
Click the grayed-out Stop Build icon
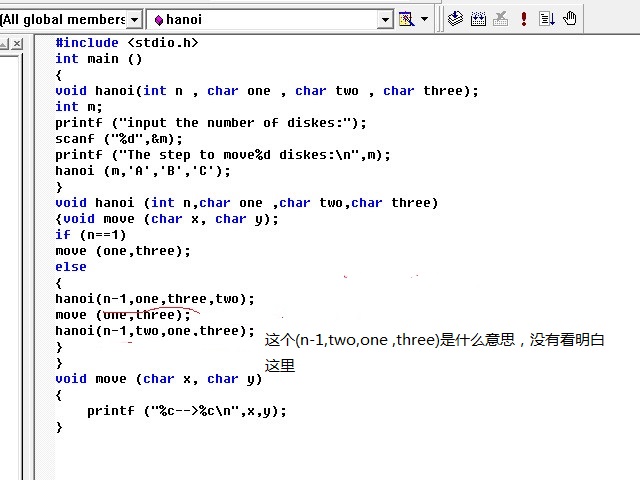point(501,19)
